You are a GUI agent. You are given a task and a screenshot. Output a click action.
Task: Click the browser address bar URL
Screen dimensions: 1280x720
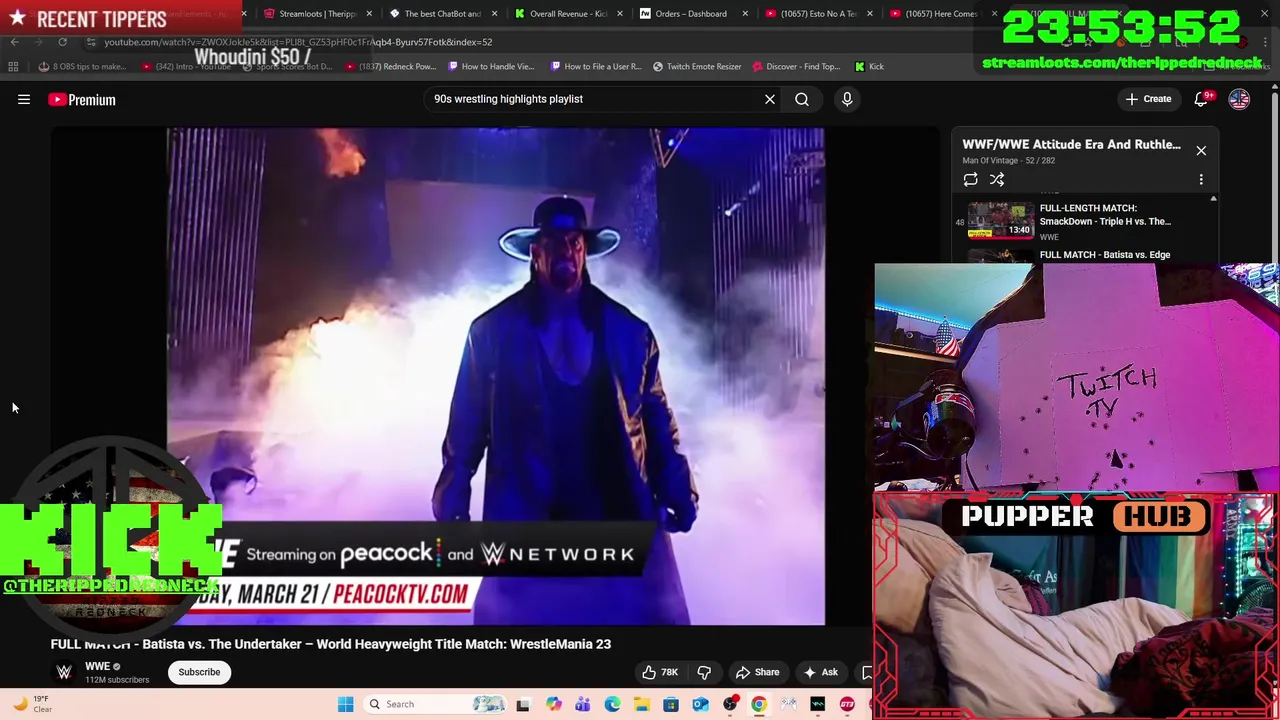[x=298, y=42]
